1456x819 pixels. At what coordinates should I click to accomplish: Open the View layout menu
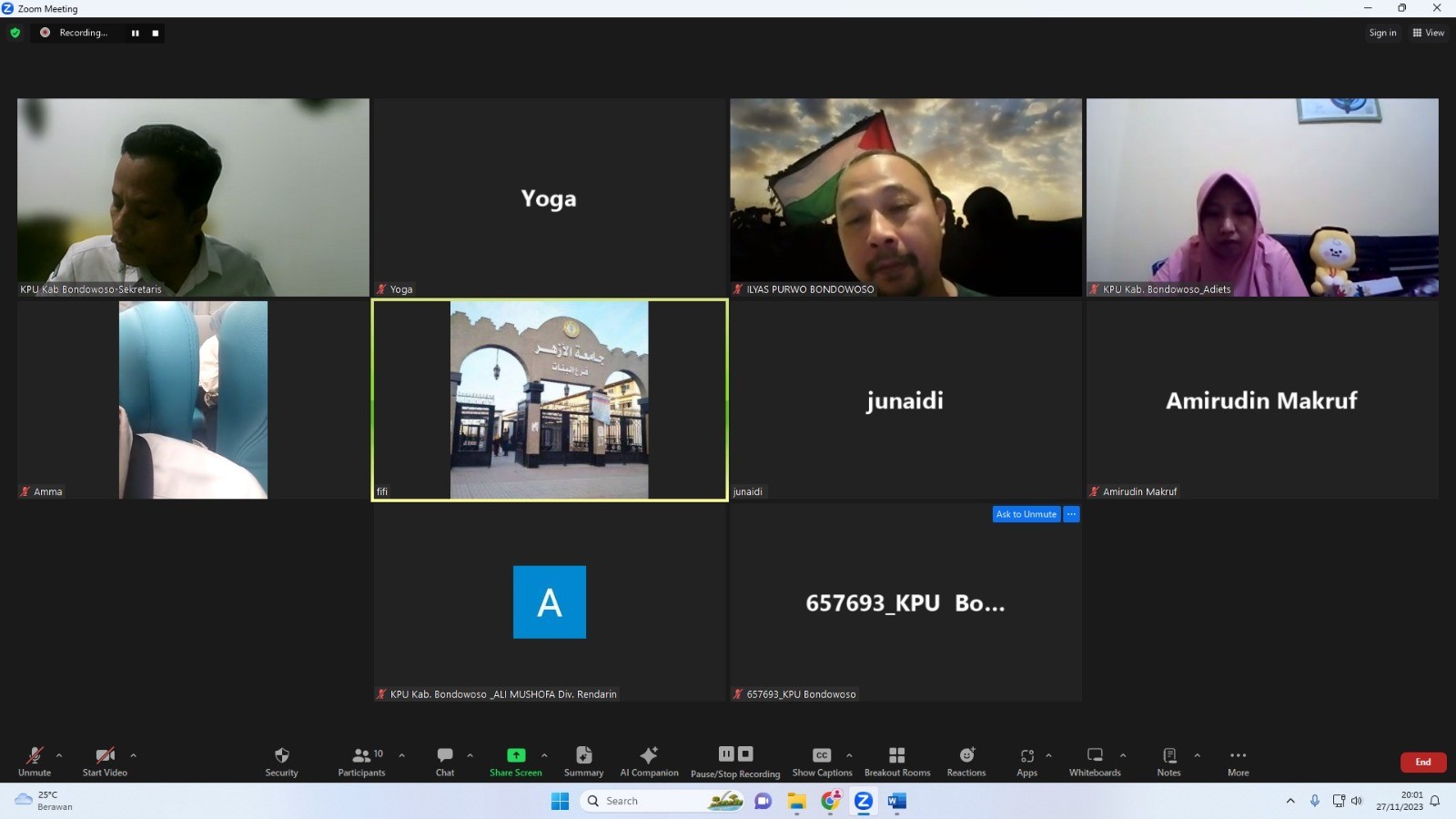1428,33
